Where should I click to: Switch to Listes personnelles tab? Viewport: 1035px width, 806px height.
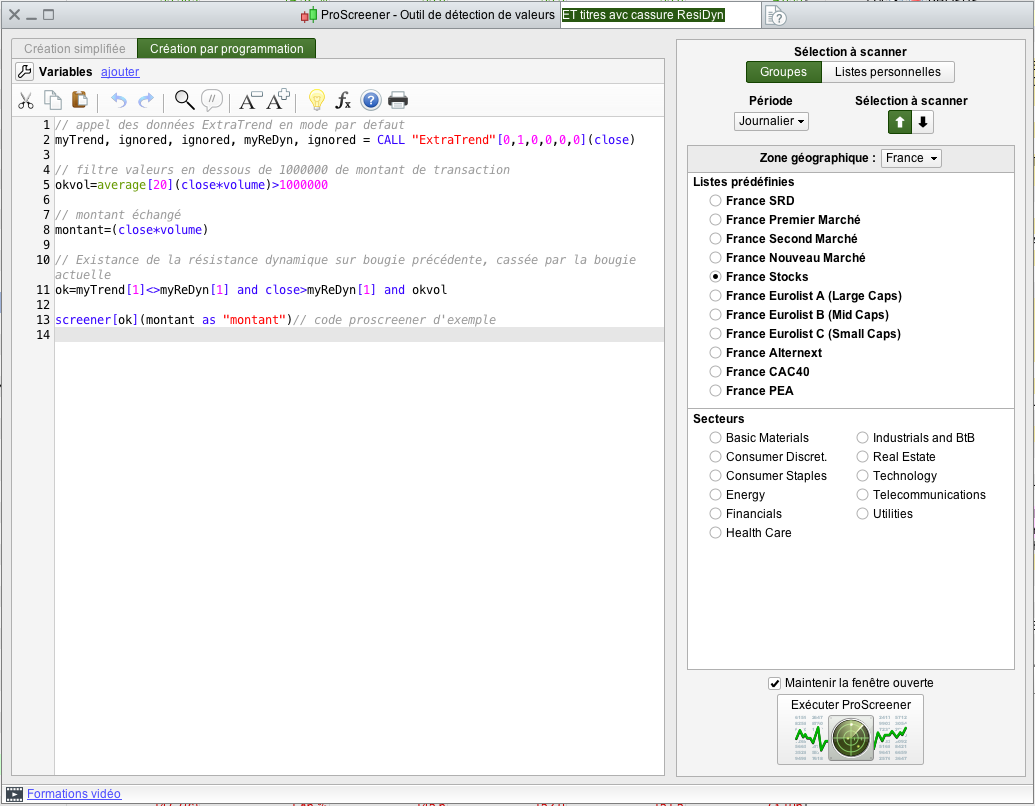tap(887, 72)
